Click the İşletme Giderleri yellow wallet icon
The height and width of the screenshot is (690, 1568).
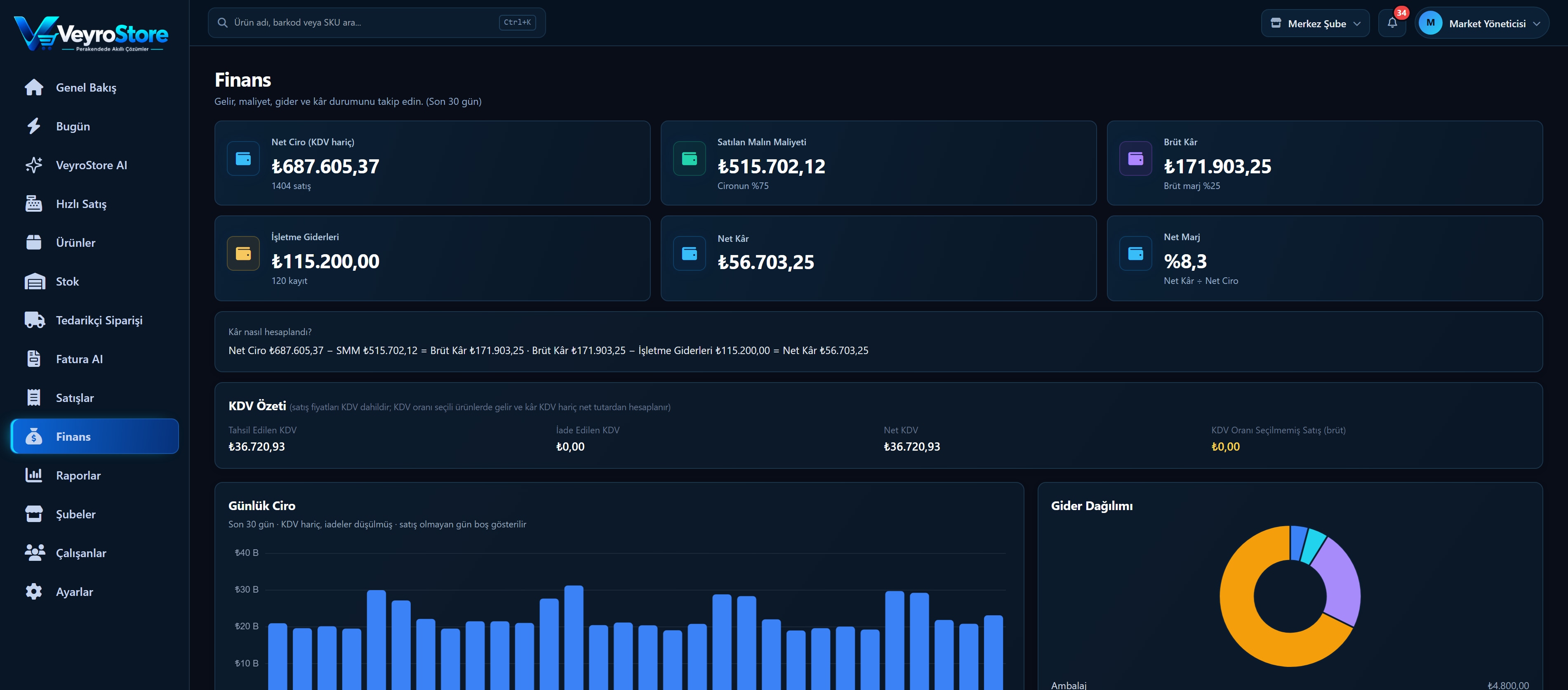[x=243, y=253]
